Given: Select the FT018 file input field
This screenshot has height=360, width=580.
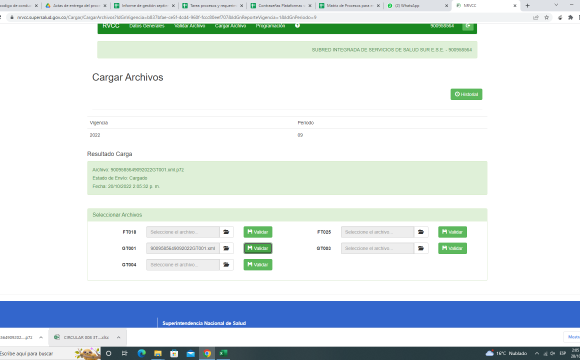Looking at the screenshot, I should pyautogui.click(x=183, y=232).
